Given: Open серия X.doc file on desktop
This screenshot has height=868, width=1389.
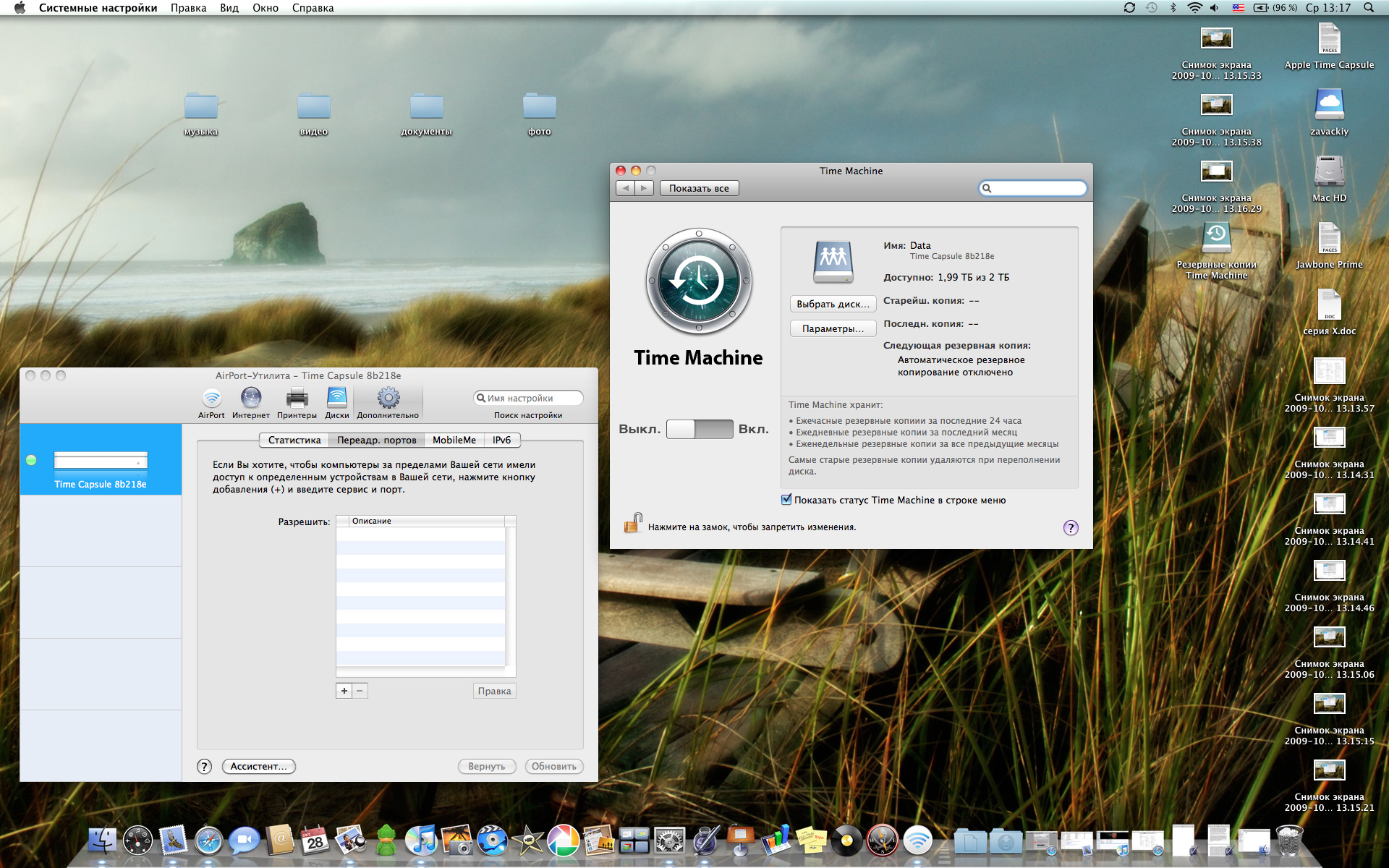Looking at the screenshot, I should pyautogui.click(x=1330, y=311).
